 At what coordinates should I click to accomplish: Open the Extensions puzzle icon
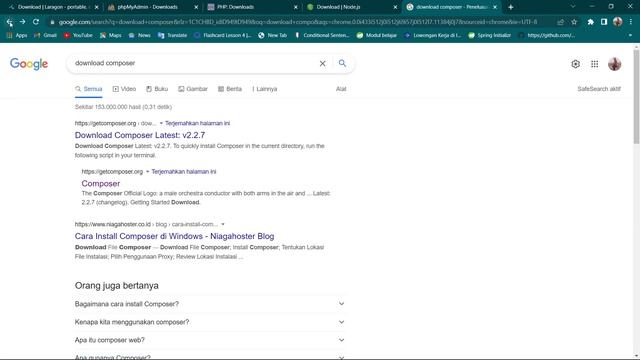591,22
